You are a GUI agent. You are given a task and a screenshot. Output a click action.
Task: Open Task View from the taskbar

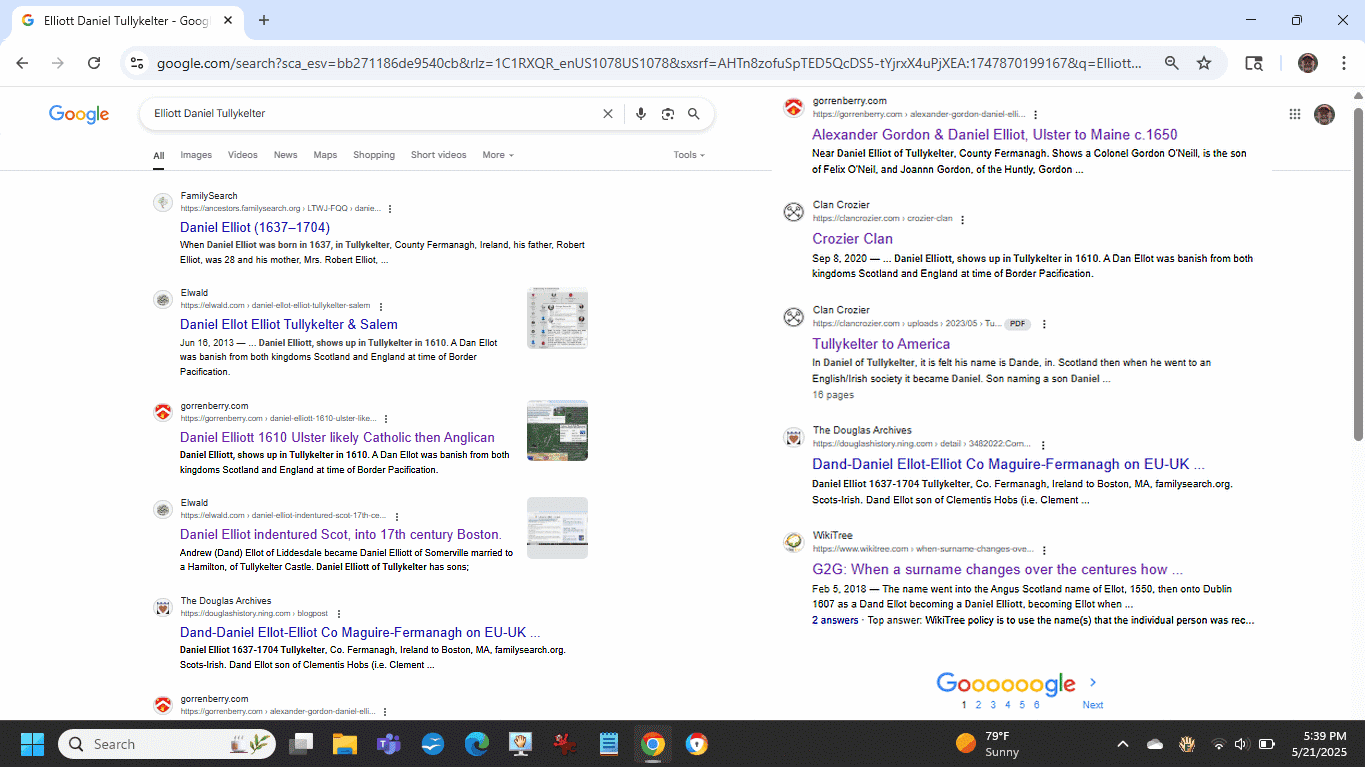(300, 744)
